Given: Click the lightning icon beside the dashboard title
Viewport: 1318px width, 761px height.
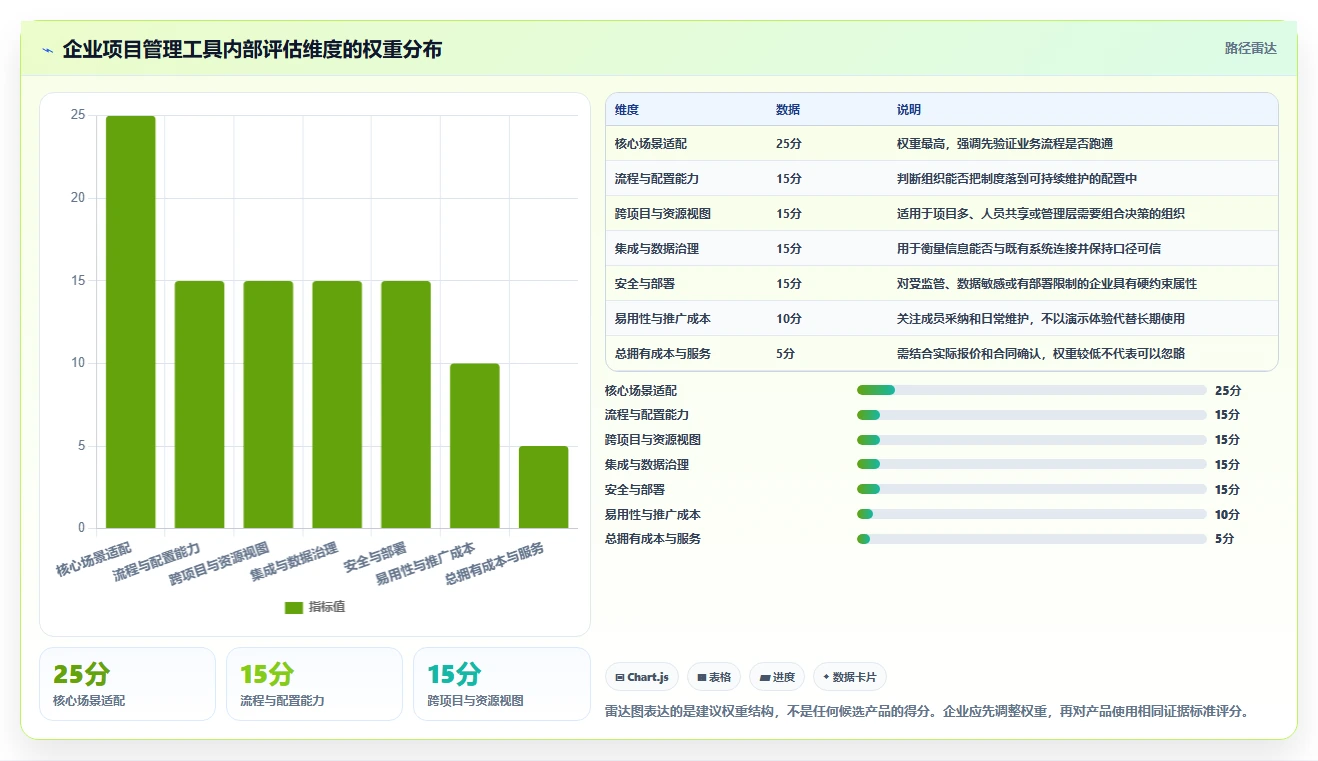Looking at the screenshot, I should 48,50.
